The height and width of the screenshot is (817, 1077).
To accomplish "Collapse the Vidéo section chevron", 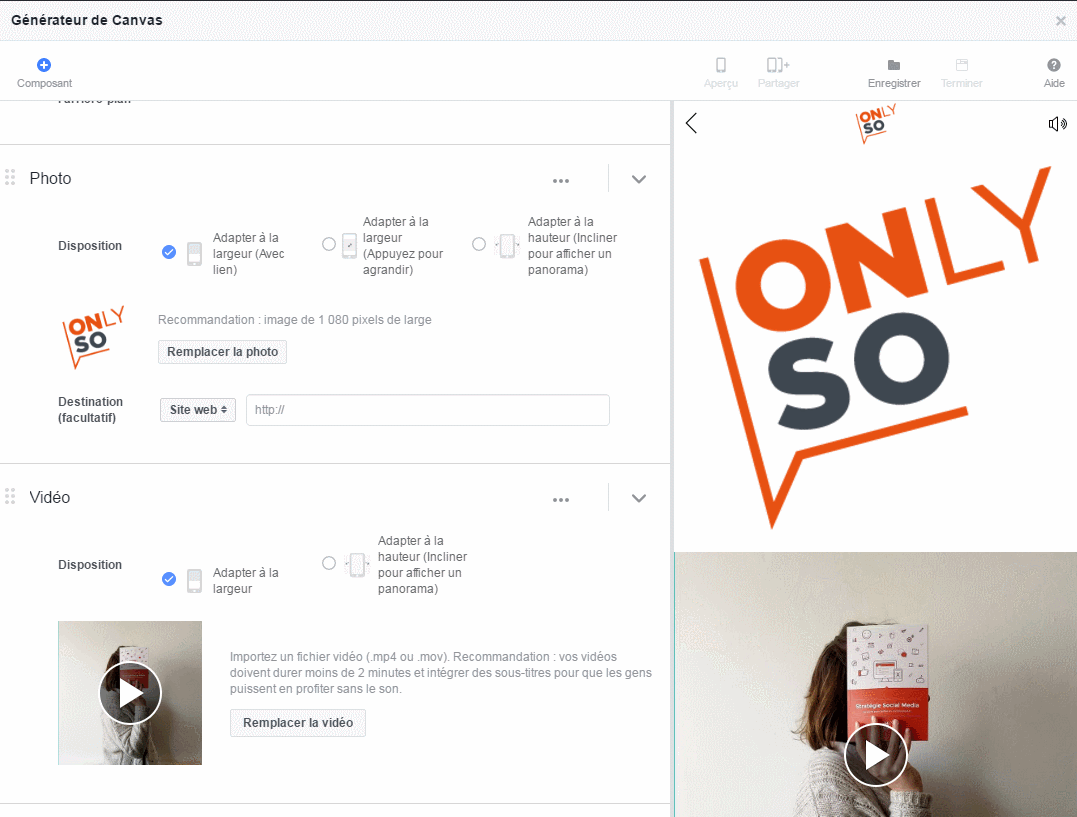I will (639, 498).
